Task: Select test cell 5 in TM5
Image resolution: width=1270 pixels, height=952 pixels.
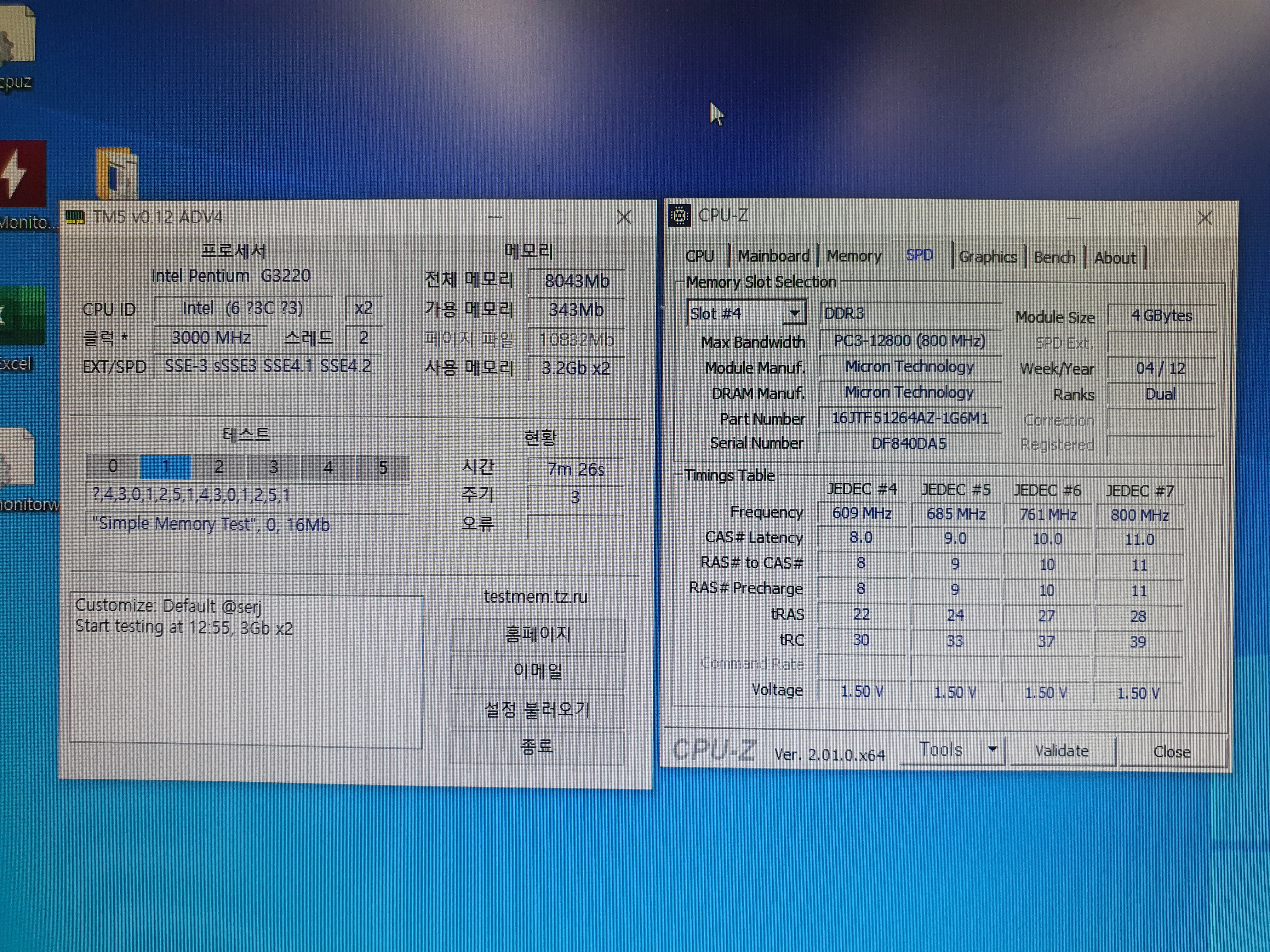Action: click(382, 468)
